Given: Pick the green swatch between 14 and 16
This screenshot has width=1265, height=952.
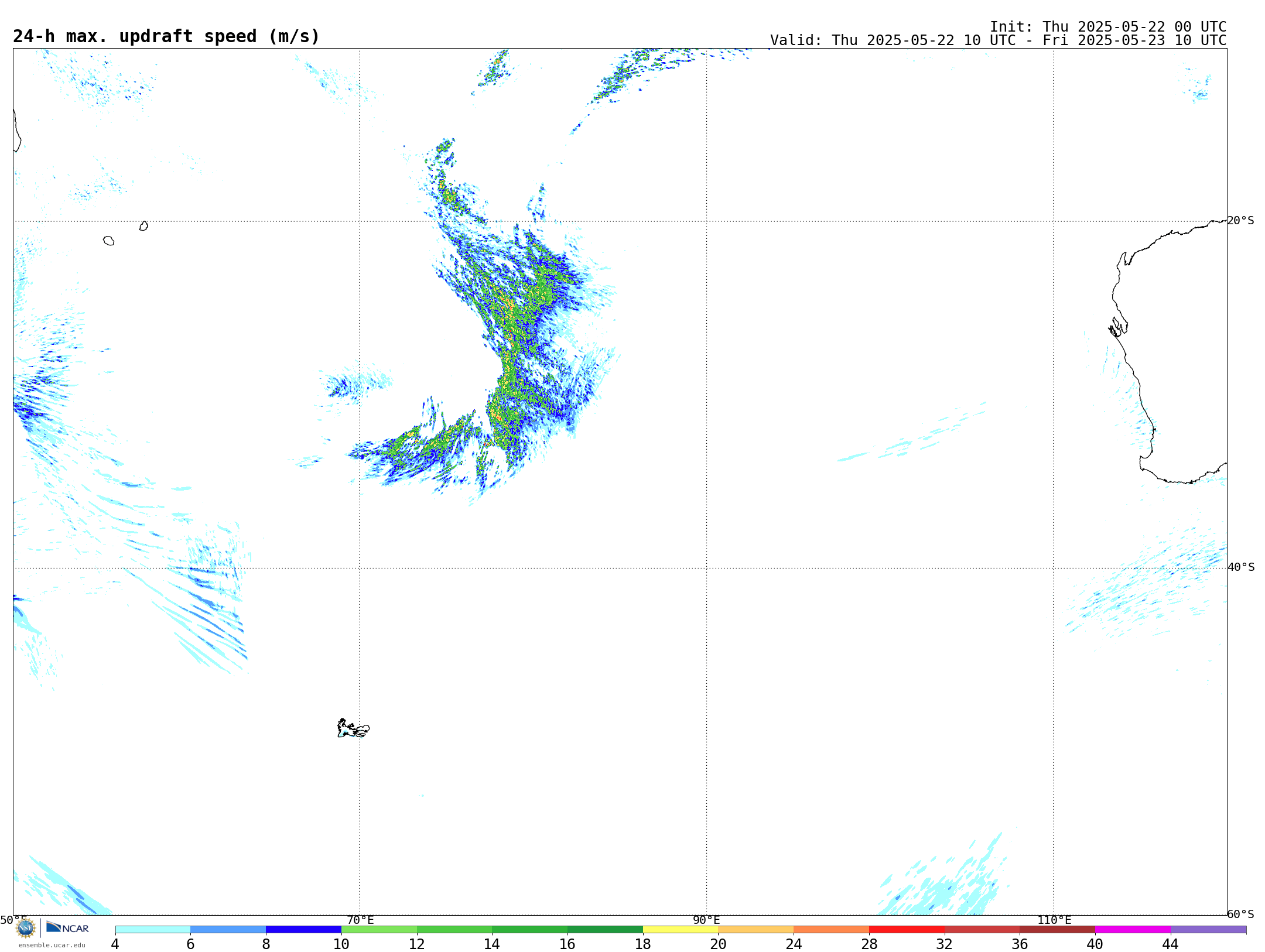Looking at the screenshot, I should 529,930.
